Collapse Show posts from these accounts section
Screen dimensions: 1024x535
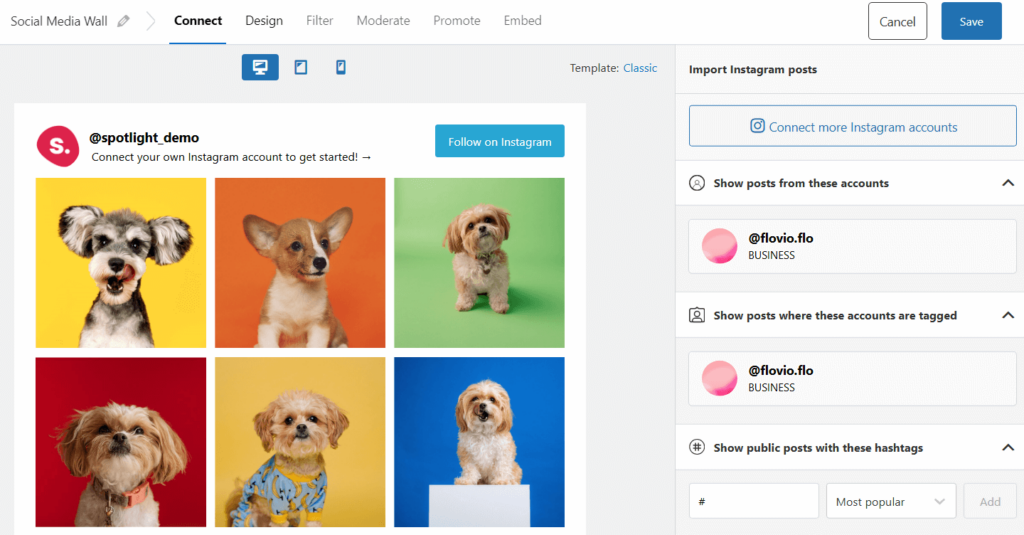(1008, 183)
